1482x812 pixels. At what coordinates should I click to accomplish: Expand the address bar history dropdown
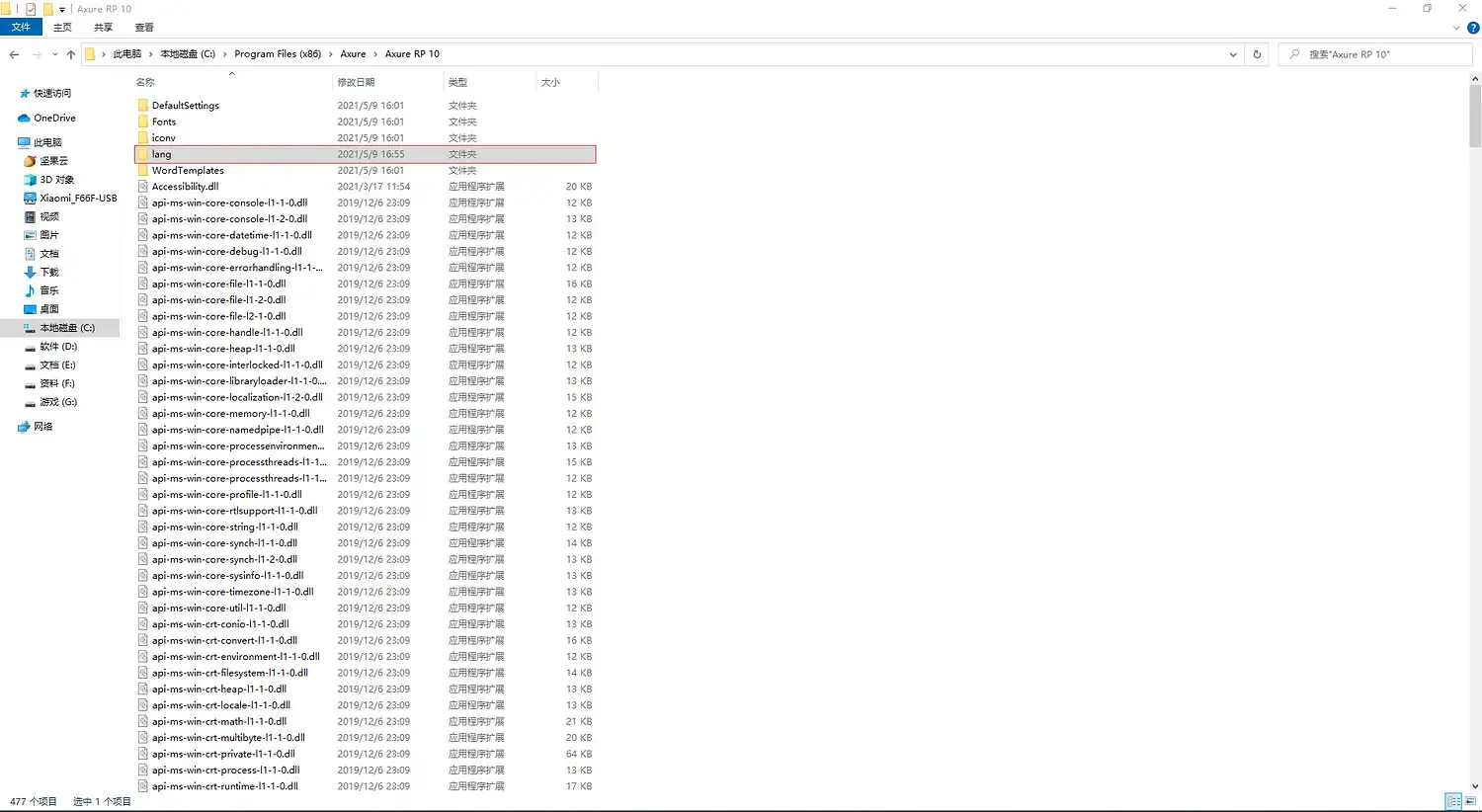[x=1233, y=54]
